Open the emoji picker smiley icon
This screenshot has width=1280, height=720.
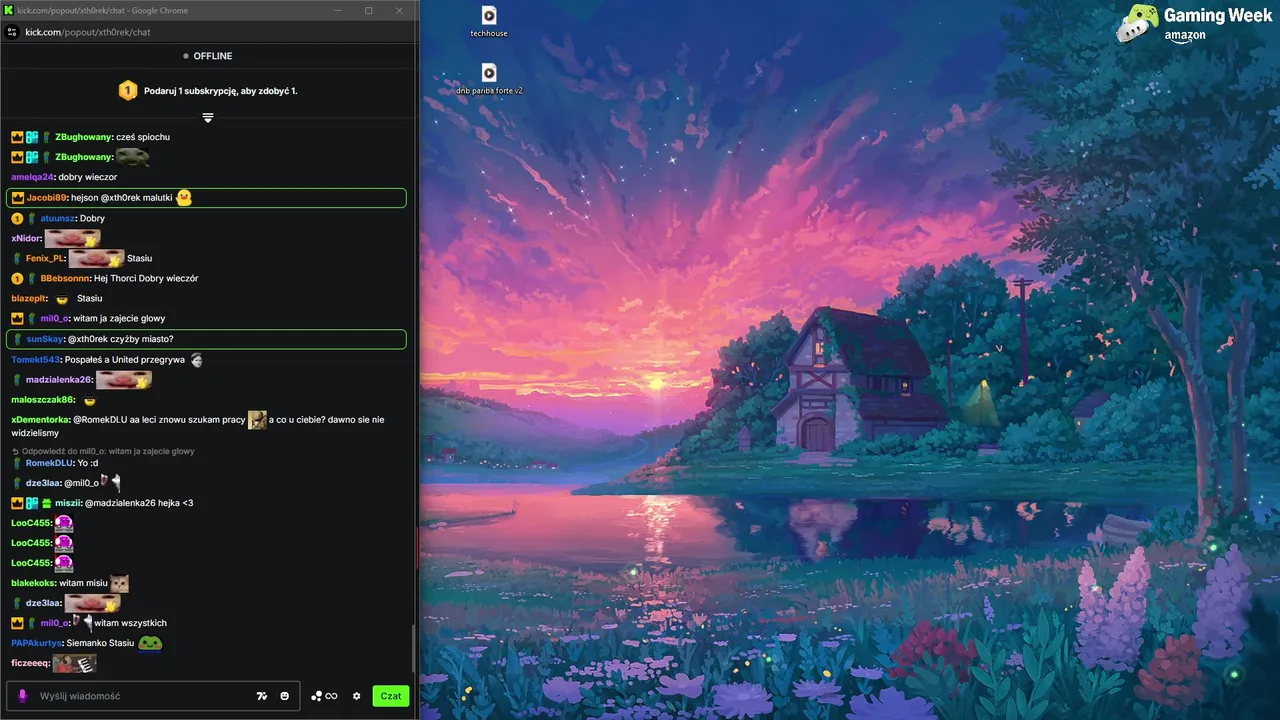pos(285,696)
